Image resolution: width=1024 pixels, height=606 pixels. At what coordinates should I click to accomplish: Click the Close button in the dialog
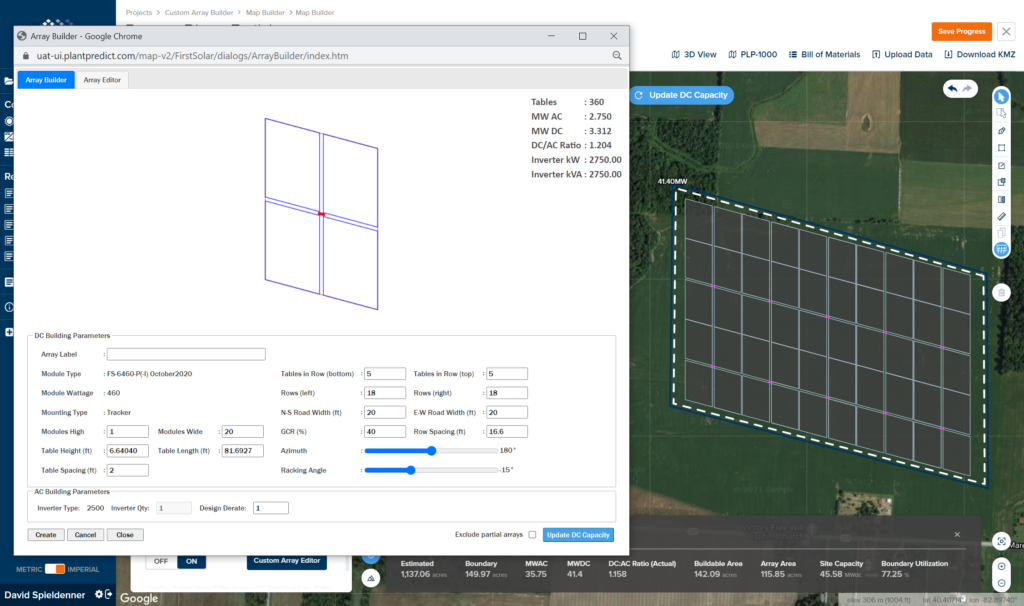[x=125, y=535]
